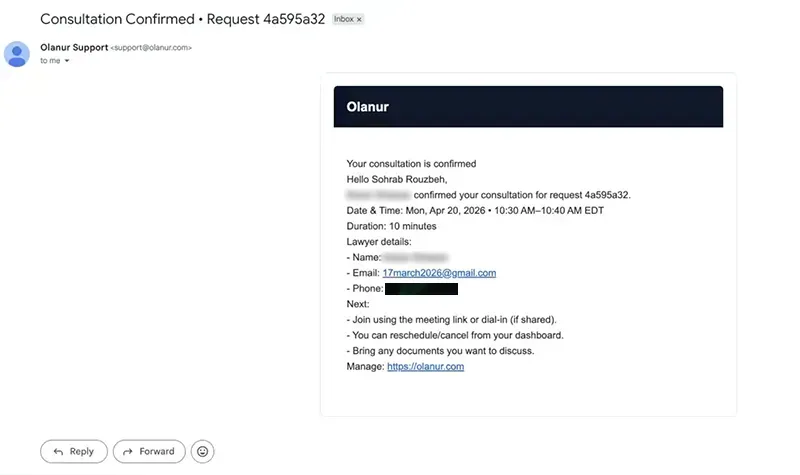Click the Olanur header banner
This screenshot has width=800, height=475.
(x=528, y=107)
